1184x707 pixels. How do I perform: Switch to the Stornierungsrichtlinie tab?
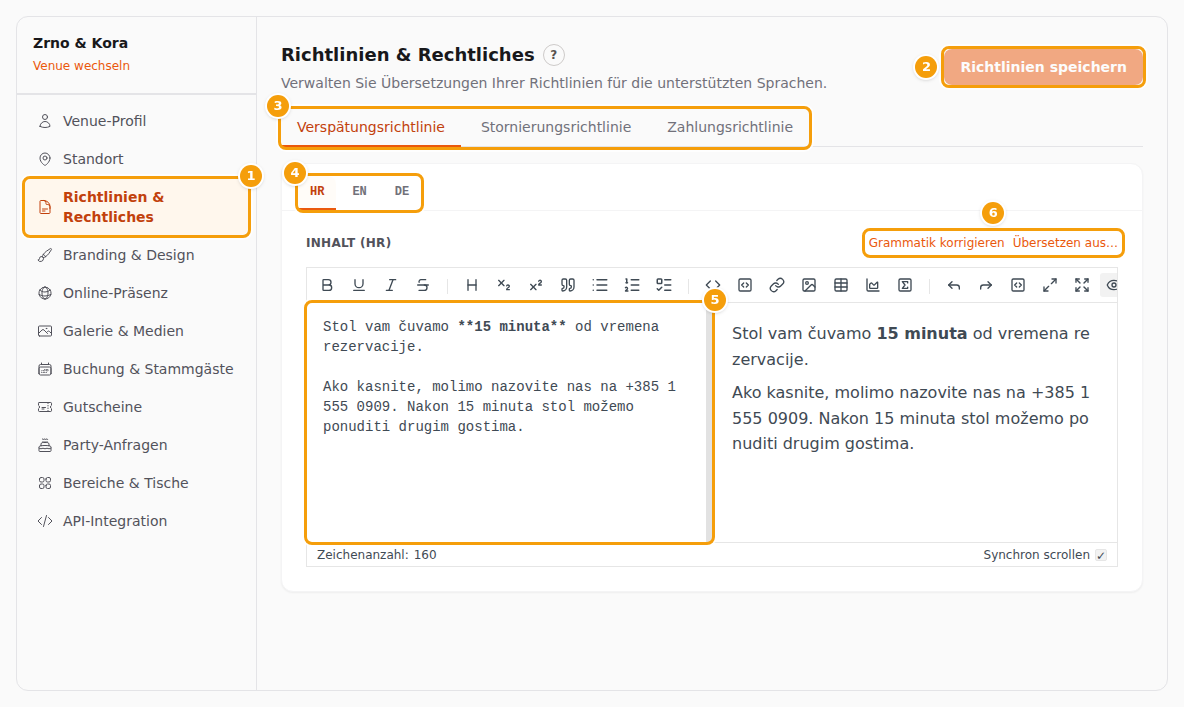click(556, 127)
